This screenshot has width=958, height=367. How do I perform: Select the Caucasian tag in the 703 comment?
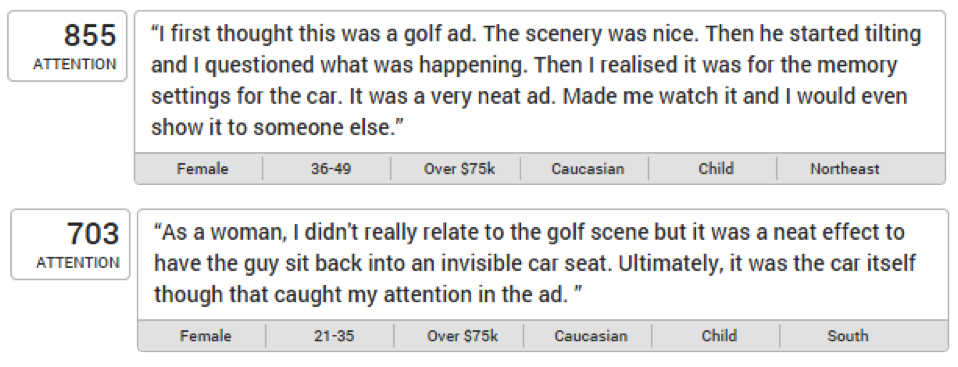(591, 336)
